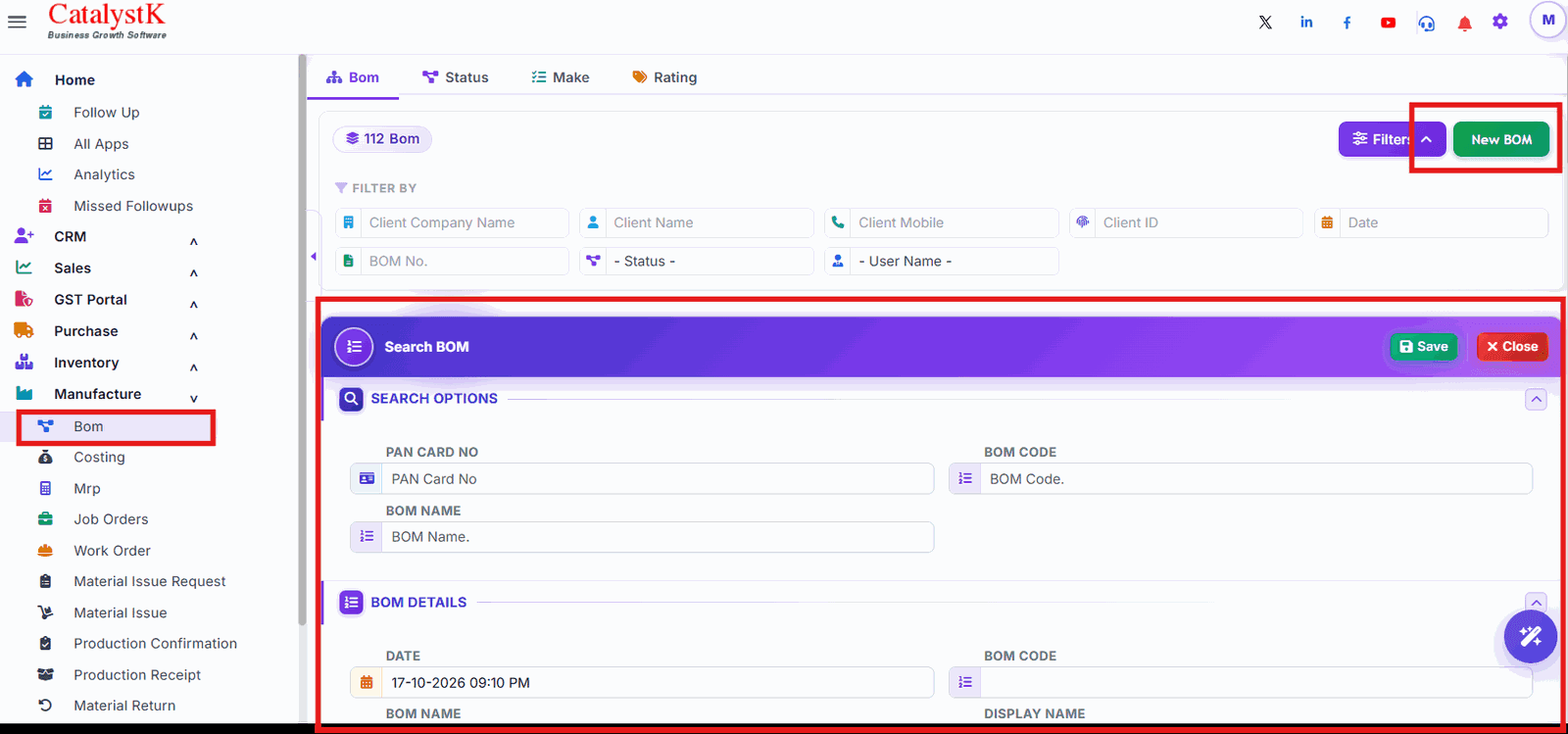Close the Search BOM panel
The height and width of the screenshot is (734, 1568).
pyautogui.click(x=1512, y=347)
